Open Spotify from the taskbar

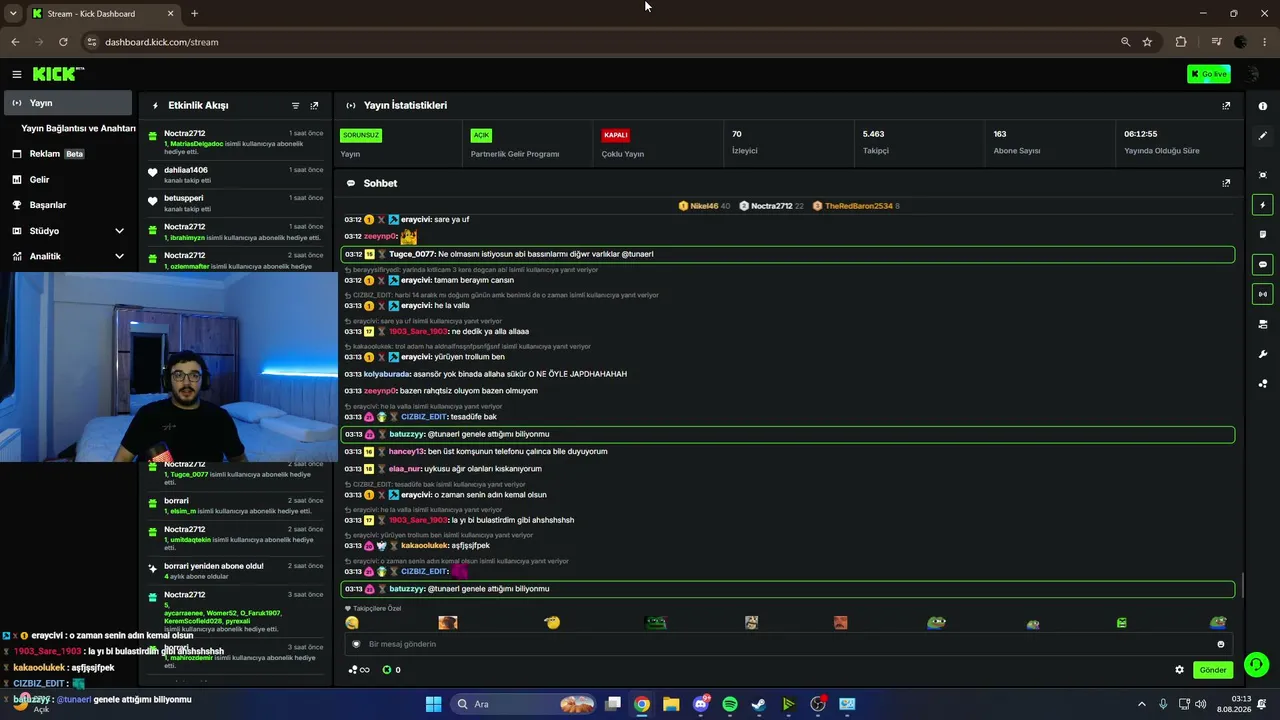point(730,704)
